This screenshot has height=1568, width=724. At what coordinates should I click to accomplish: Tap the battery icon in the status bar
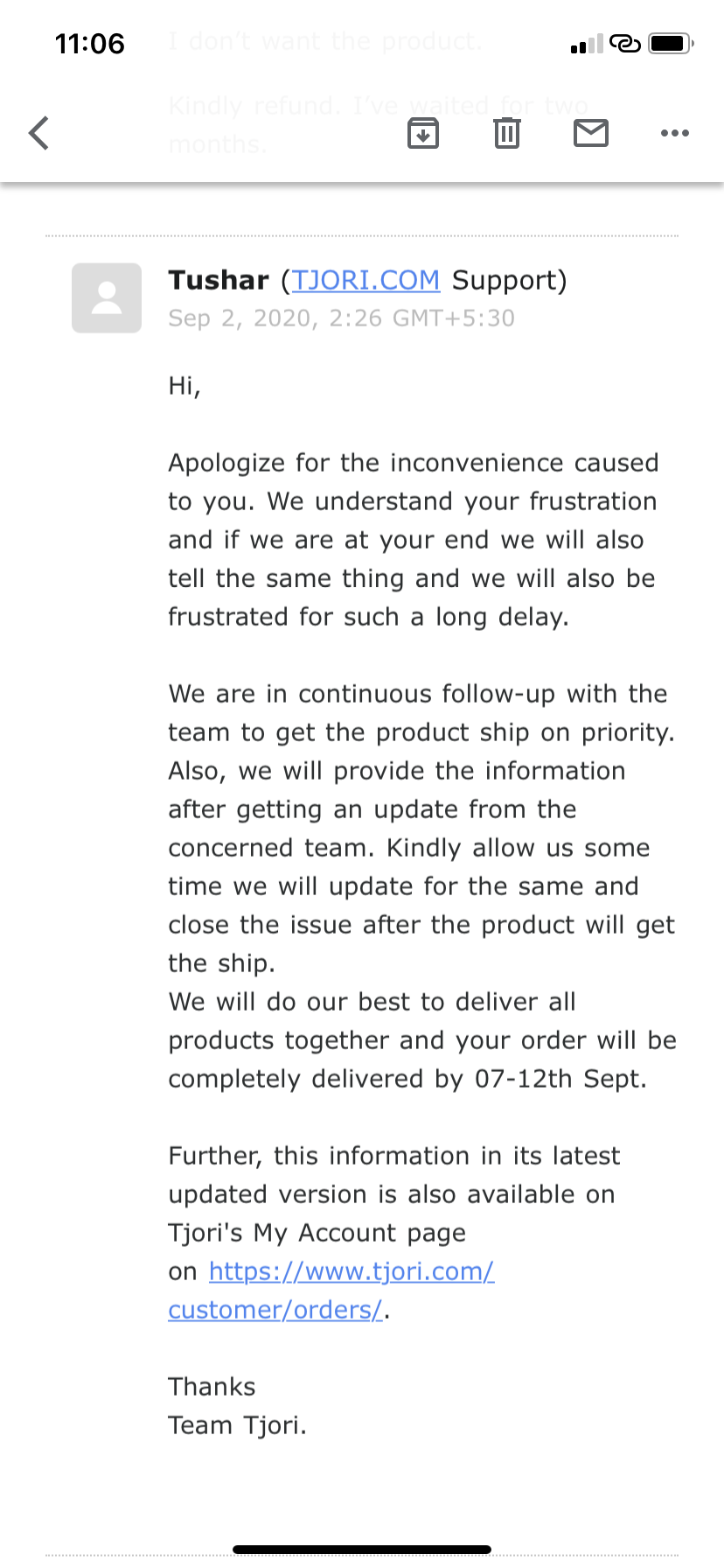pos(671,43)
